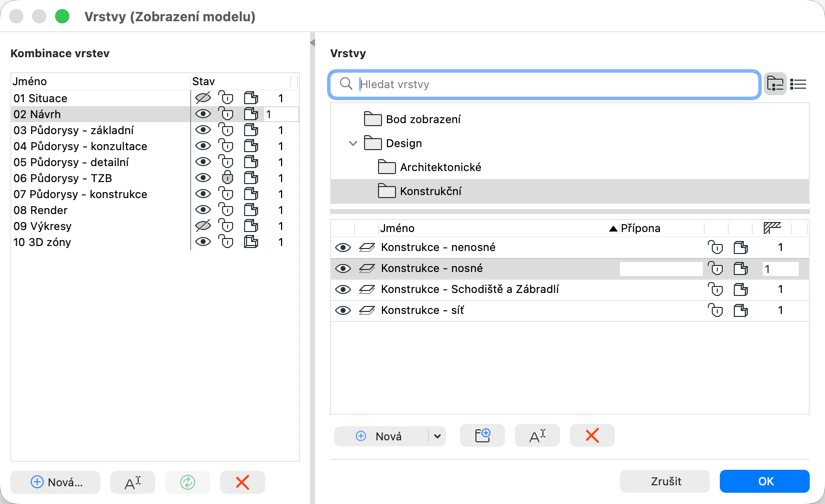Toggle solid icon for Konstrukce - nenosné layer

741,247
